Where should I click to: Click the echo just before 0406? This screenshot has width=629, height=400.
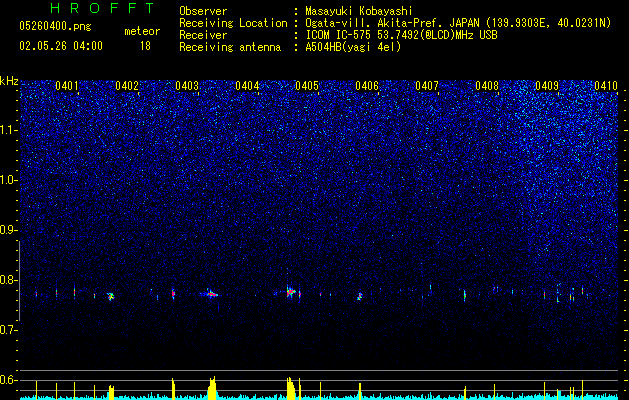pyautogui.click(x=360, y=296)
